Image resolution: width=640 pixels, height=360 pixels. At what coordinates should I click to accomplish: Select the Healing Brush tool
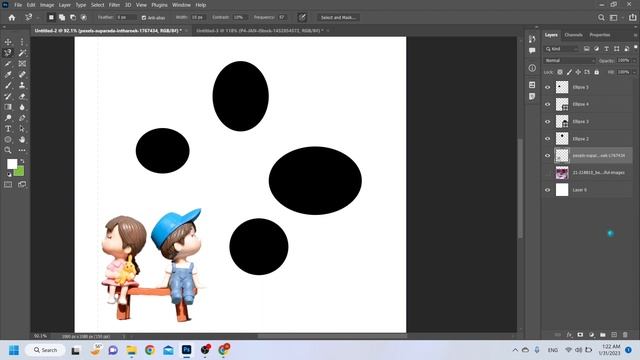pyautogui.click(x=22, y=74)
